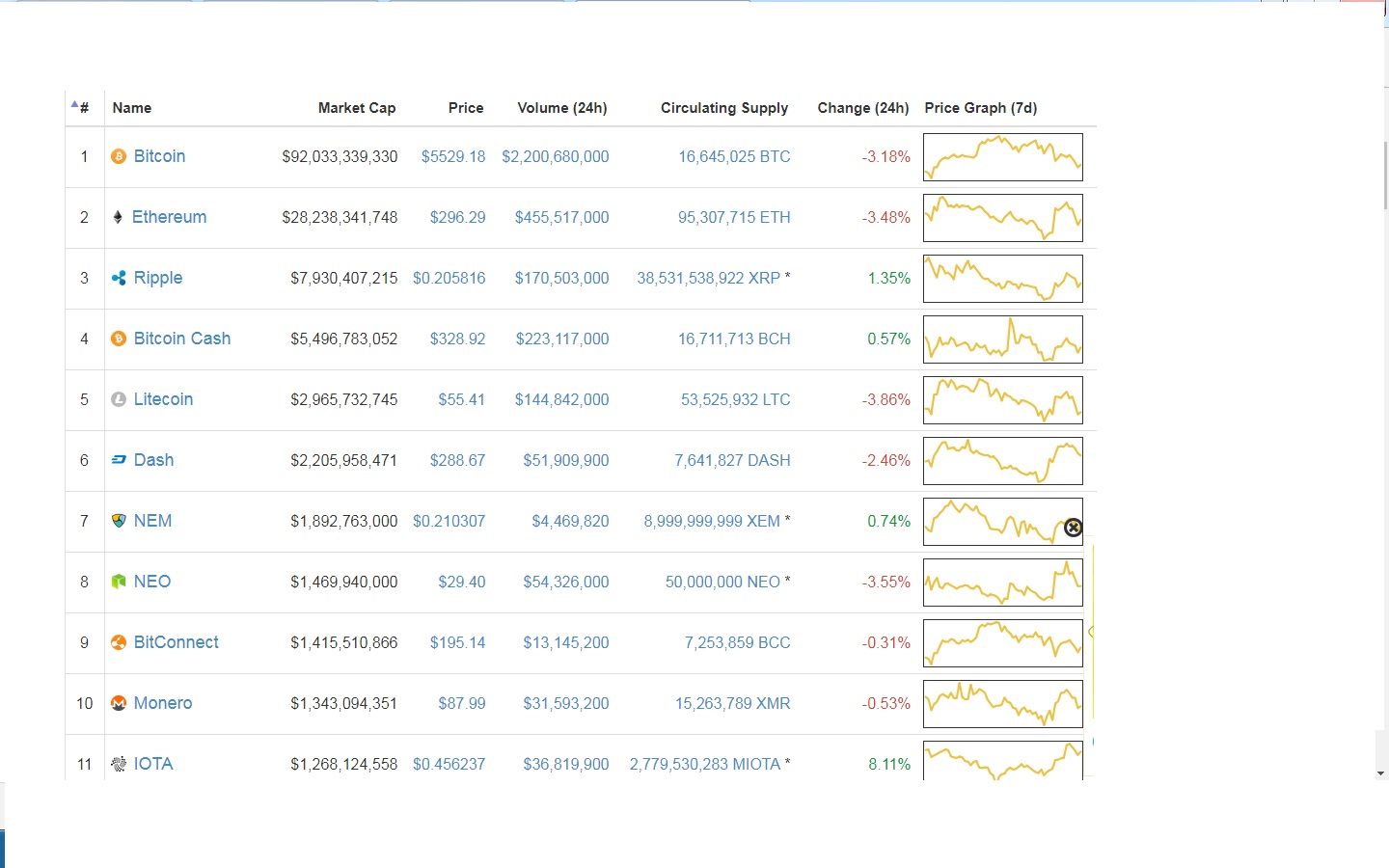Open Bitcoin 7-day price graph
The image size is (1389, 868).
(1003, 157)
